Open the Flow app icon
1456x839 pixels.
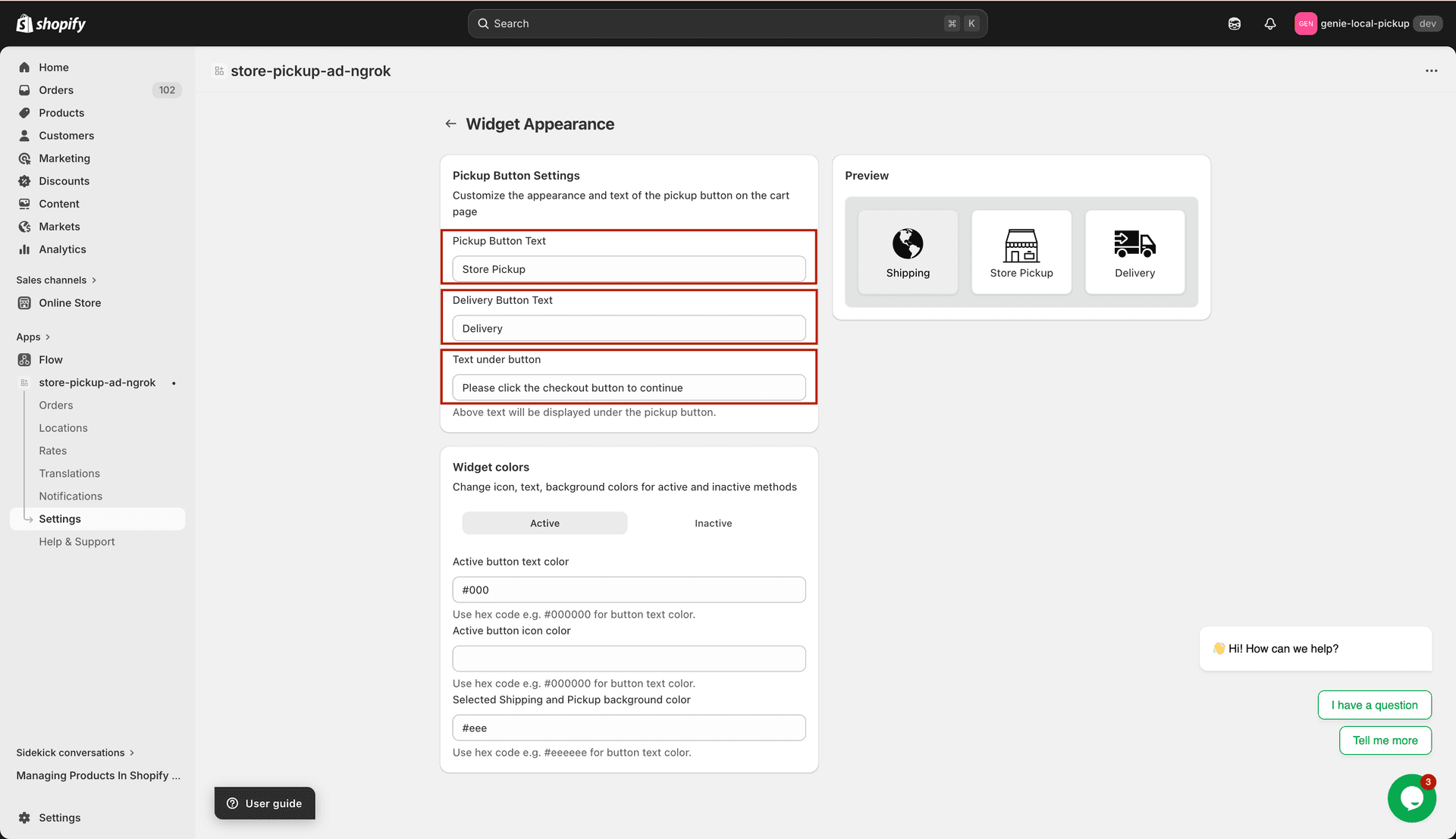tap(25, 359)
